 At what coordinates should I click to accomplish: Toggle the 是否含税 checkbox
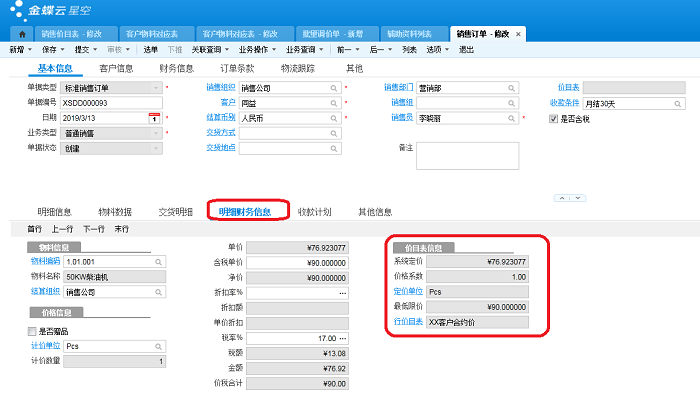coord(554,119)
